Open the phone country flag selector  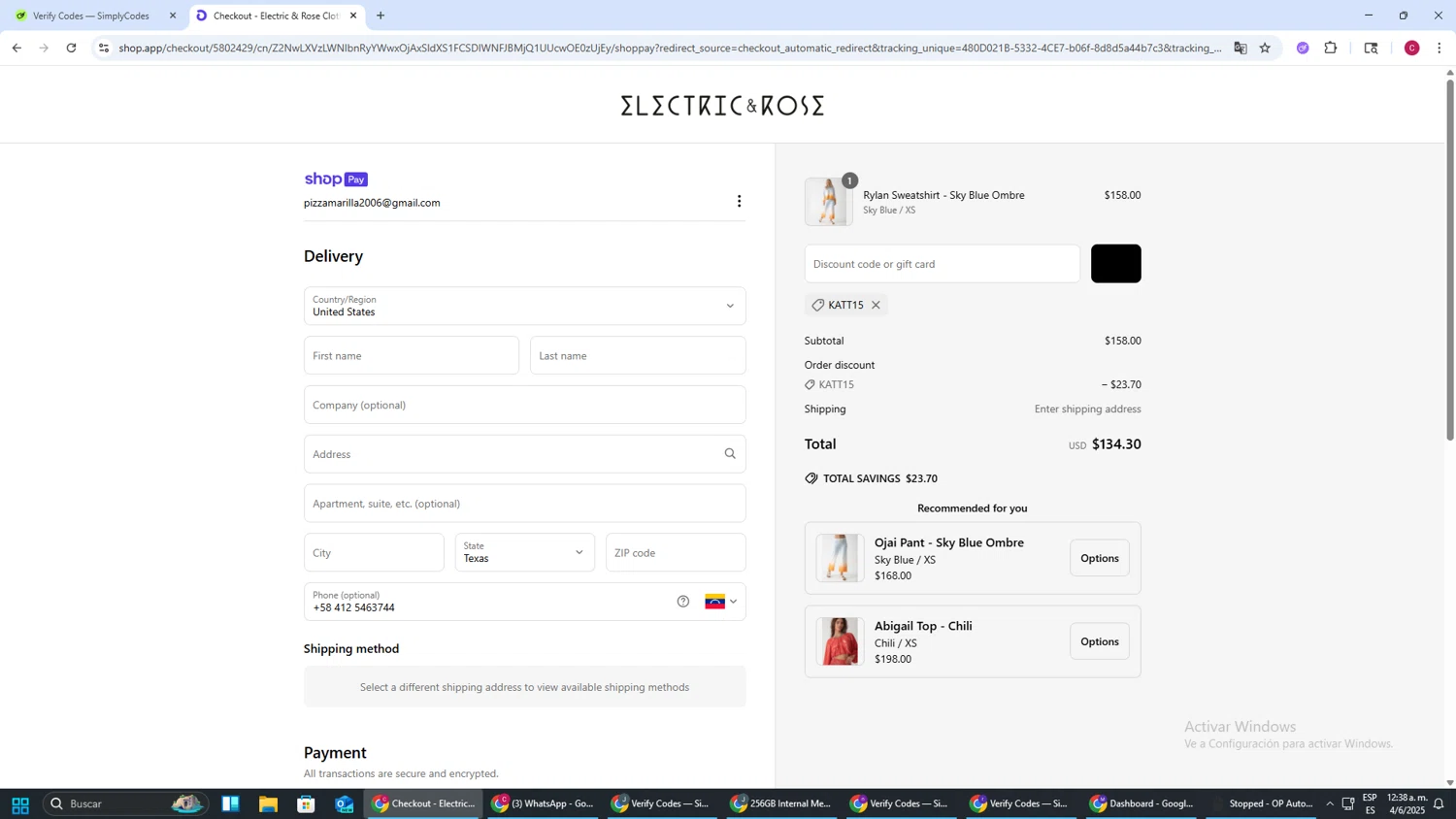click(720, 602)
